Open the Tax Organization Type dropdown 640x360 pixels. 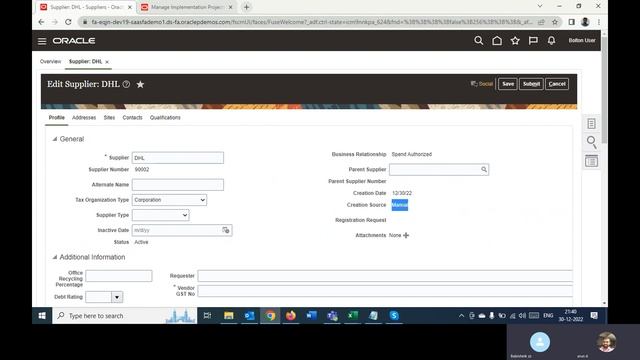click(x=169, y=200)
